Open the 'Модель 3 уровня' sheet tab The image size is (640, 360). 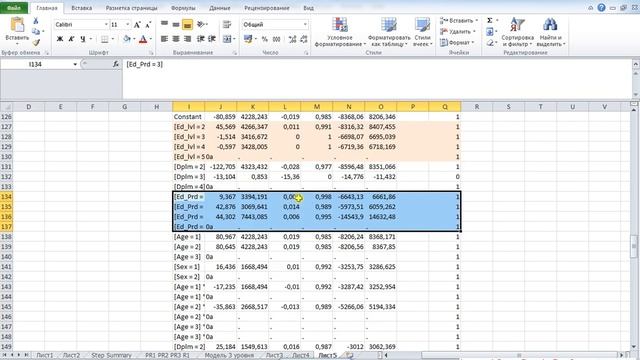[229, 355]
